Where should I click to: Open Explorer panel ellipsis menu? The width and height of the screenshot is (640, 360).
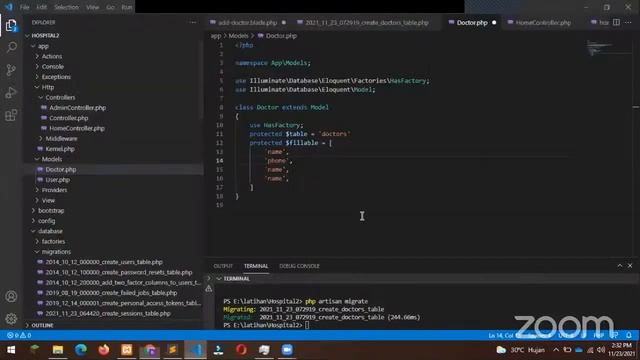(x=193, y=22)
